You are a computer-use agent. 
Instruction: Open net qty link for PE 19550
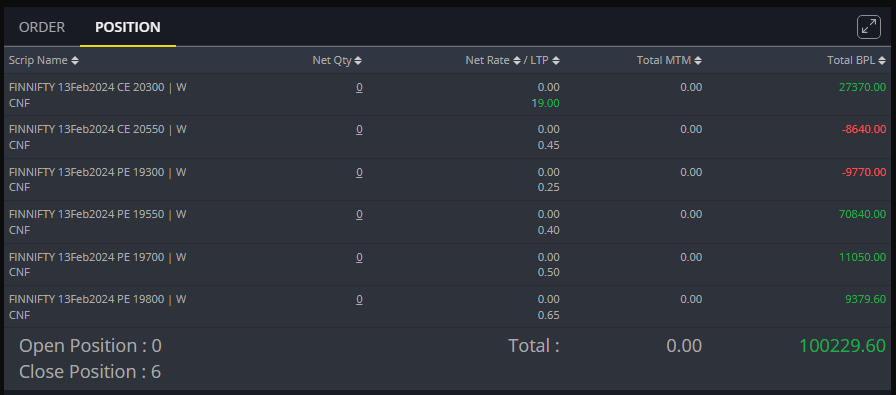point(359,214)
